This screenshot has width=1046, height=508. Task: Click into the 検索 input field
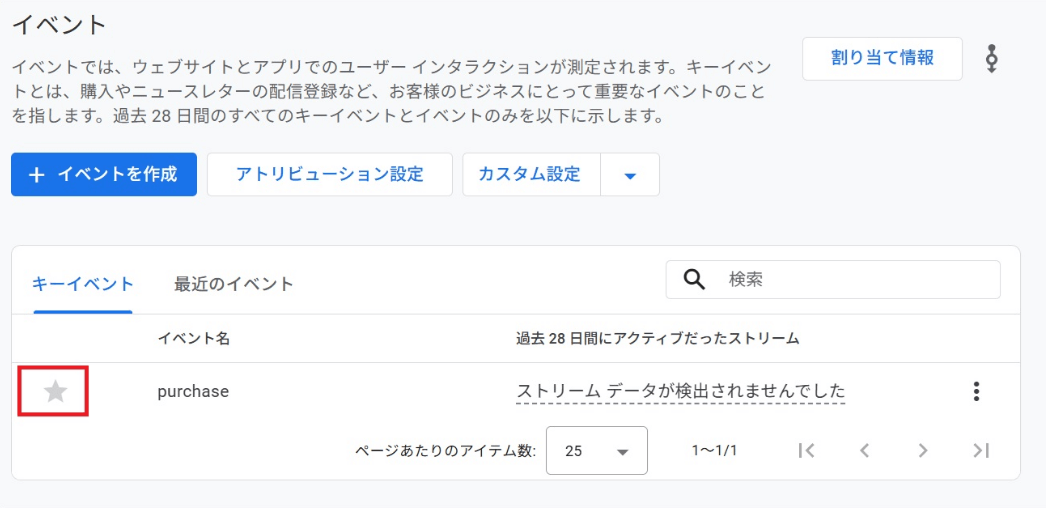click(855, 280)
